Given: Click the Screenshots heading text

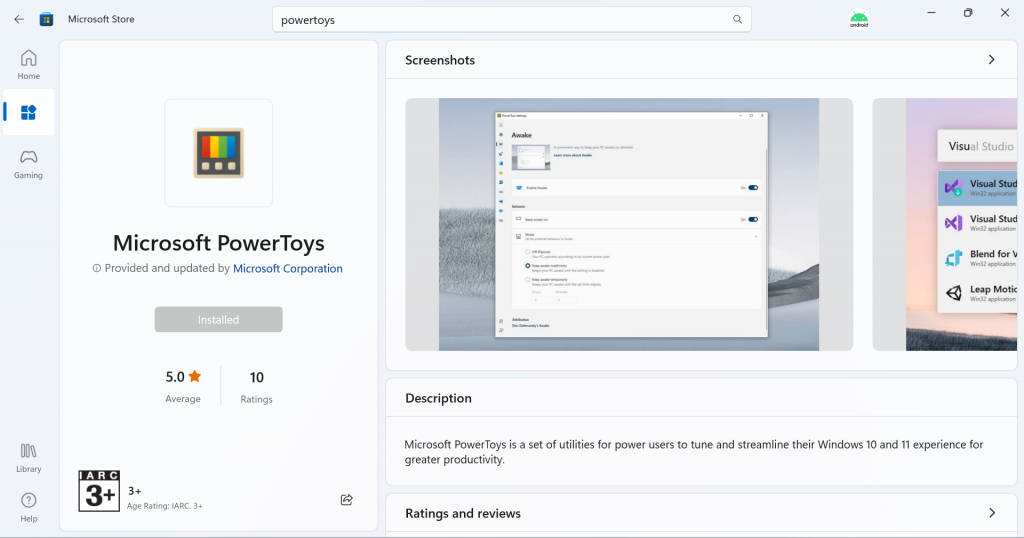Looking at the screenshot, I should [440, 60].
